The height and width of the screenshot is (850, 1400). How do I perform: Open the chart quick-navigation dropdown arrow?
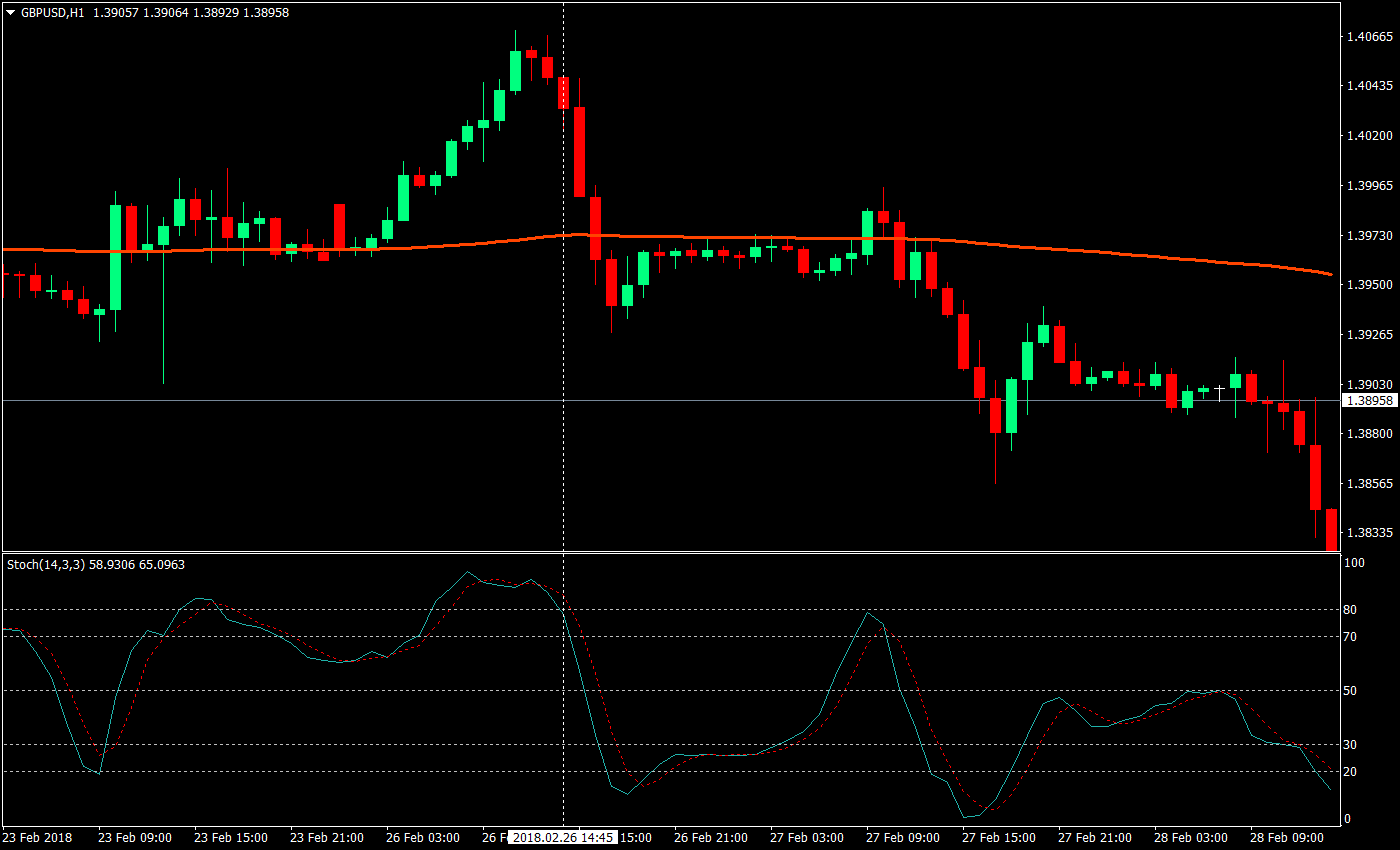pos(10,14)
